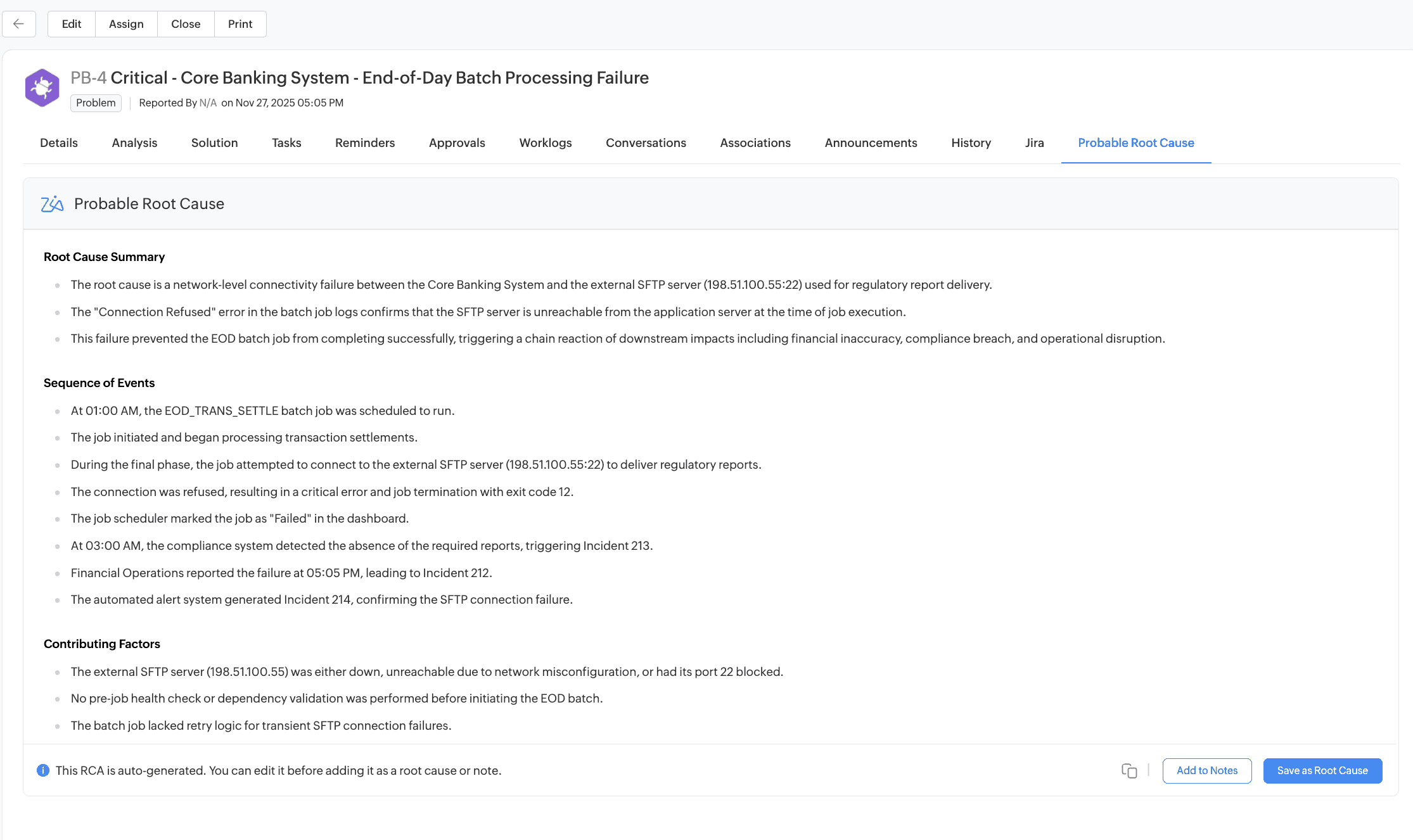Assign the problem to someone
Image resolution: width=1413 pixels, height=840 pixels.
126,23
